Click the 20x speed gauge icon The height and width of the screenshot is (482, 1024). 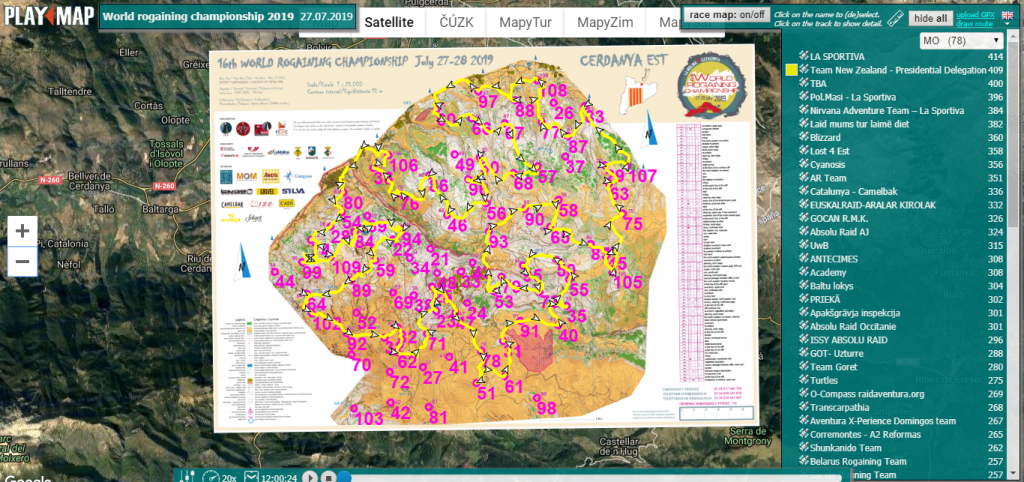click(x=210, y=477)
